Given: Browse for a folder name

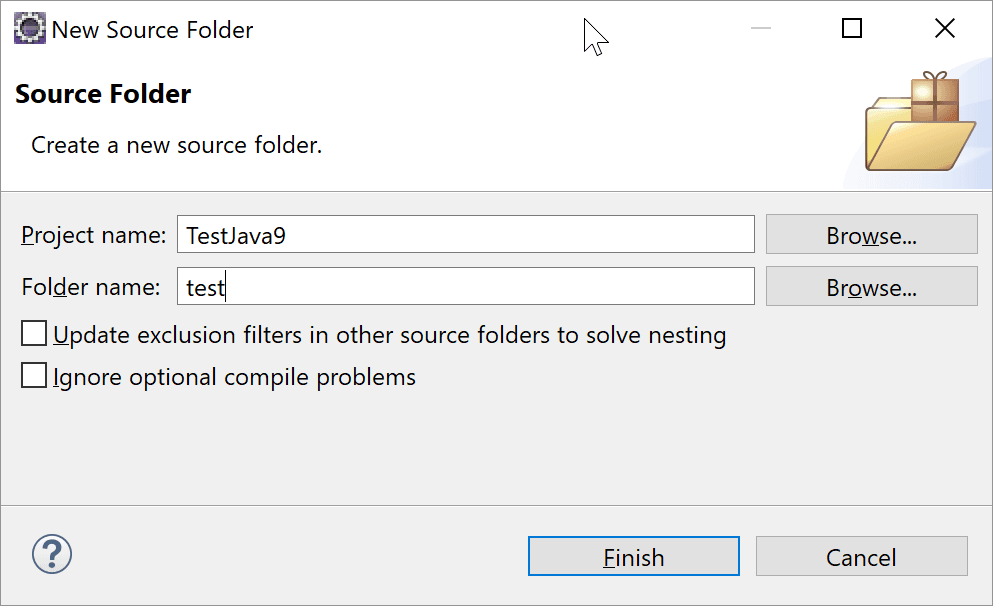Looking at the screenshot, I should (x=871, y=286).
